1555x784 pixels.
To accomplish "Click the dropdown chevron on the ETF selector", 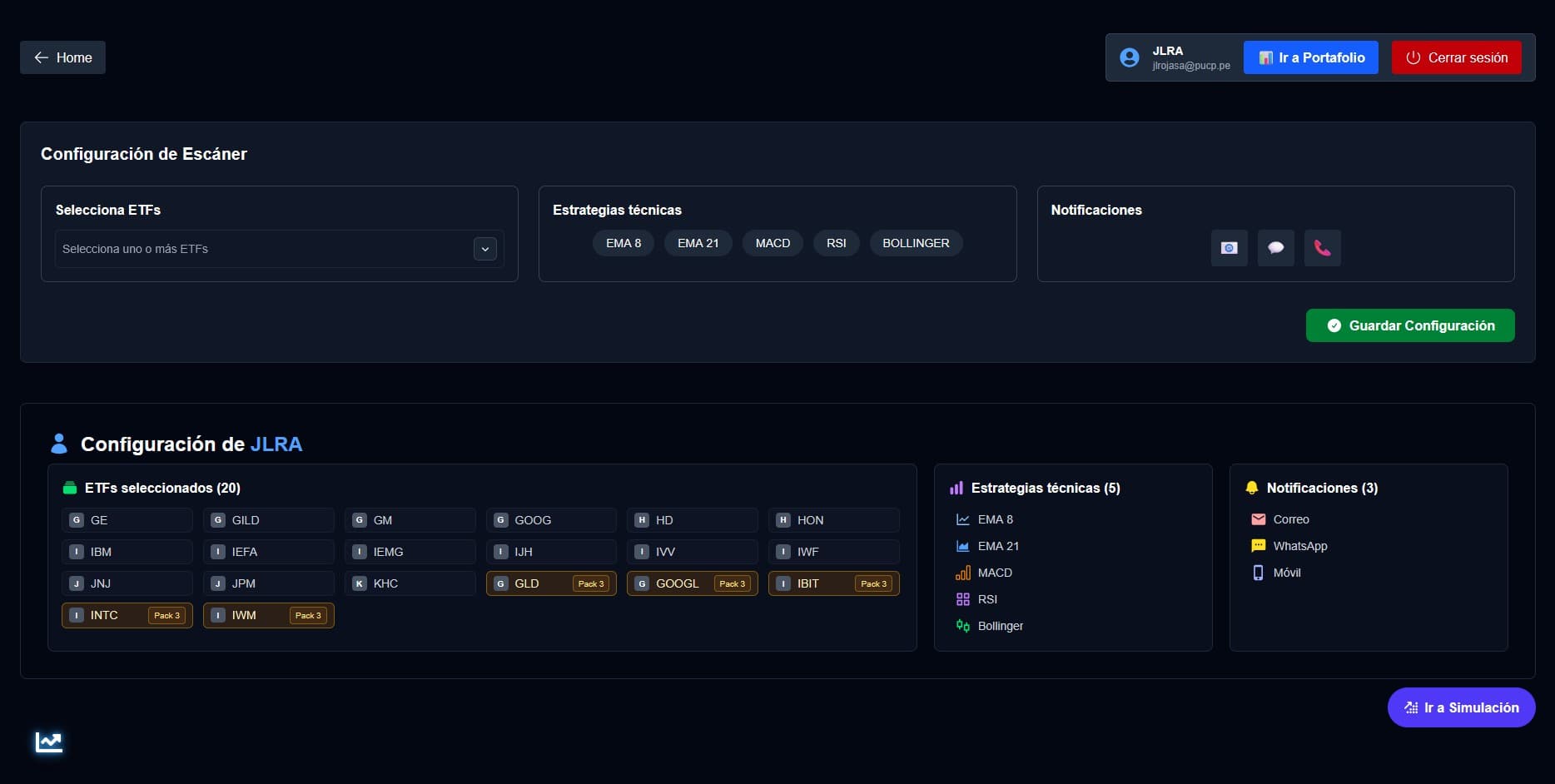I will click(x=484, y=248).
